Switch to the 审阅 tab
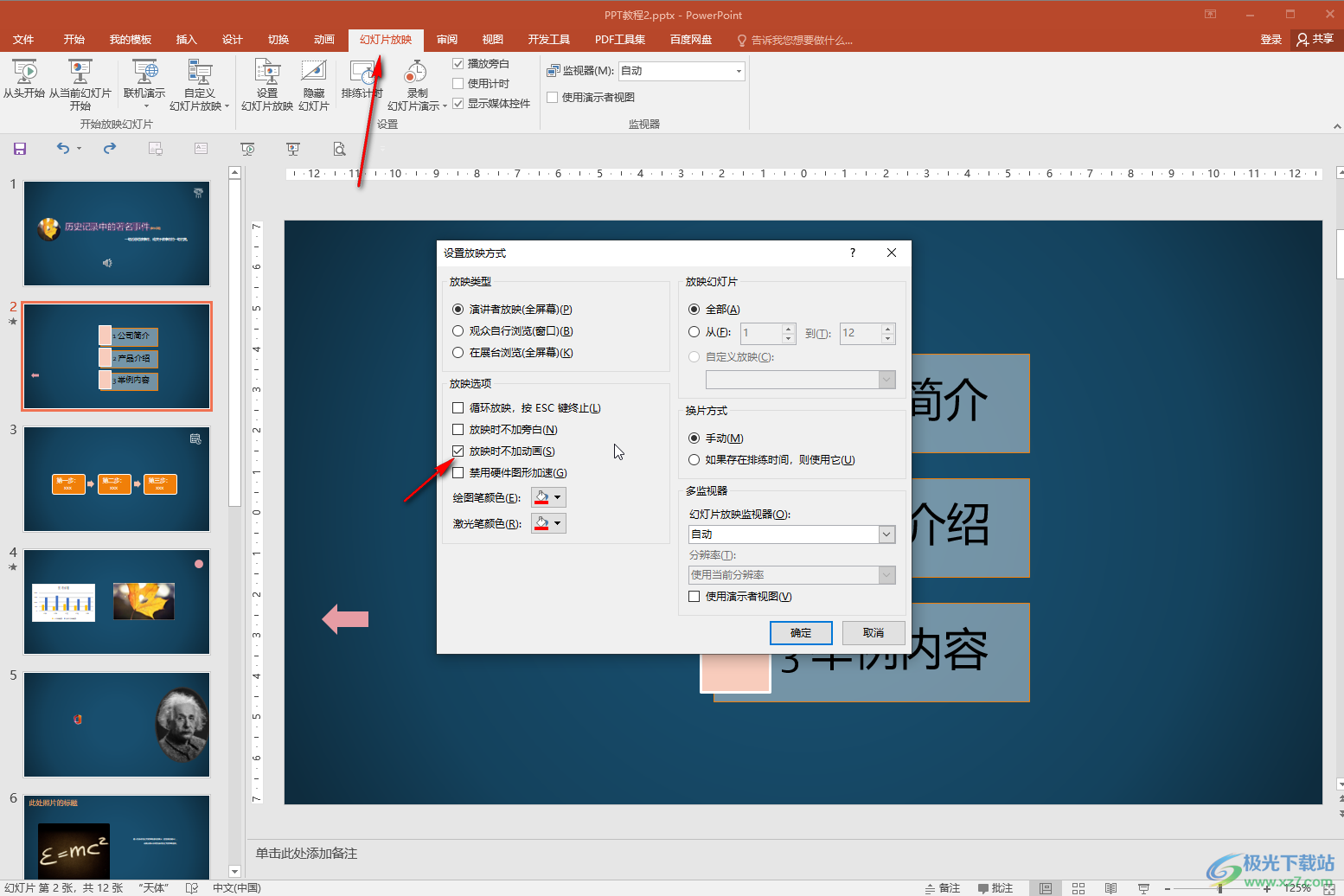This screenshot has width=1344, height=896. click(x=447, y=40)
